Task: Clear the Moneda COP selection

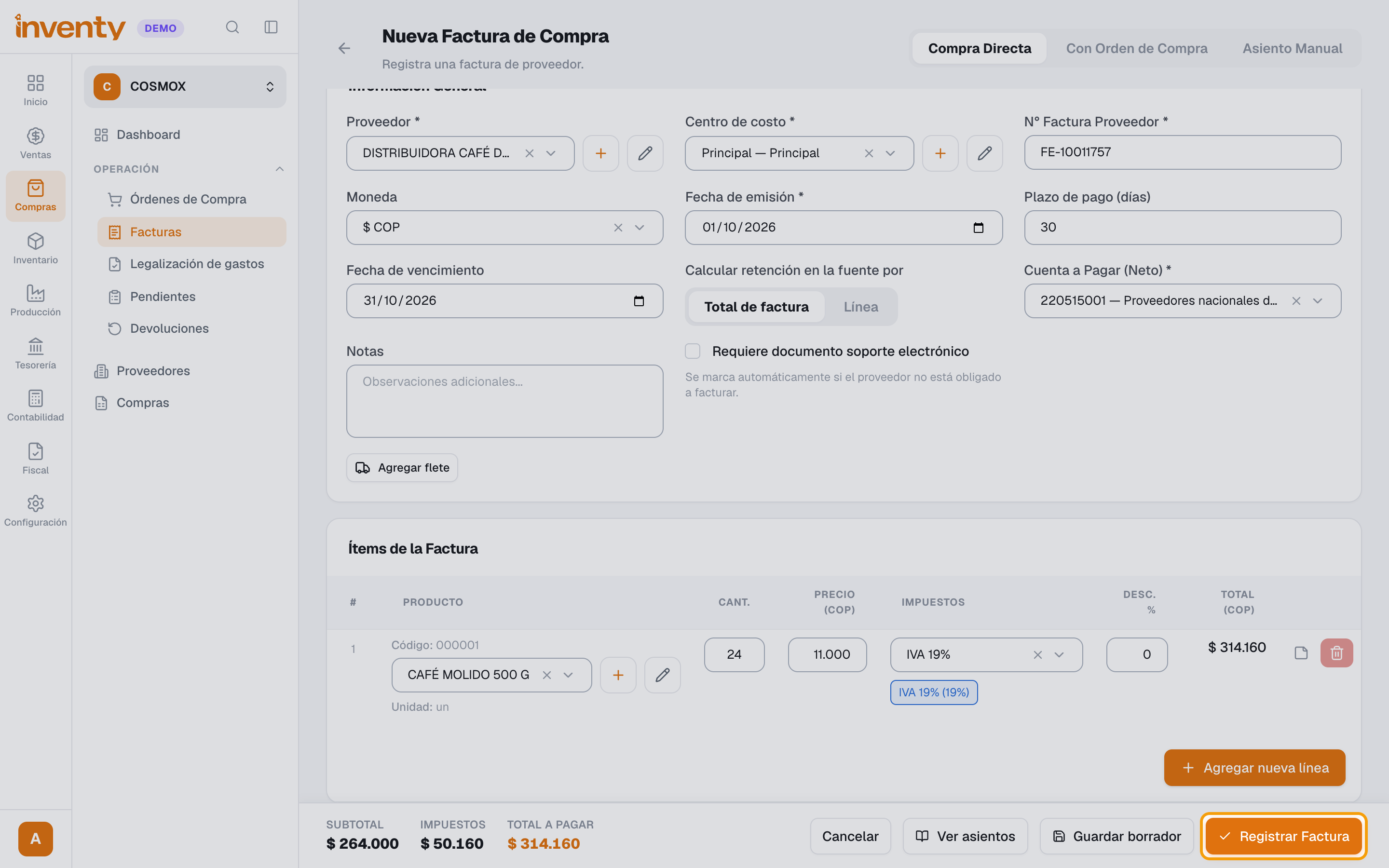Action: (618, 228)
